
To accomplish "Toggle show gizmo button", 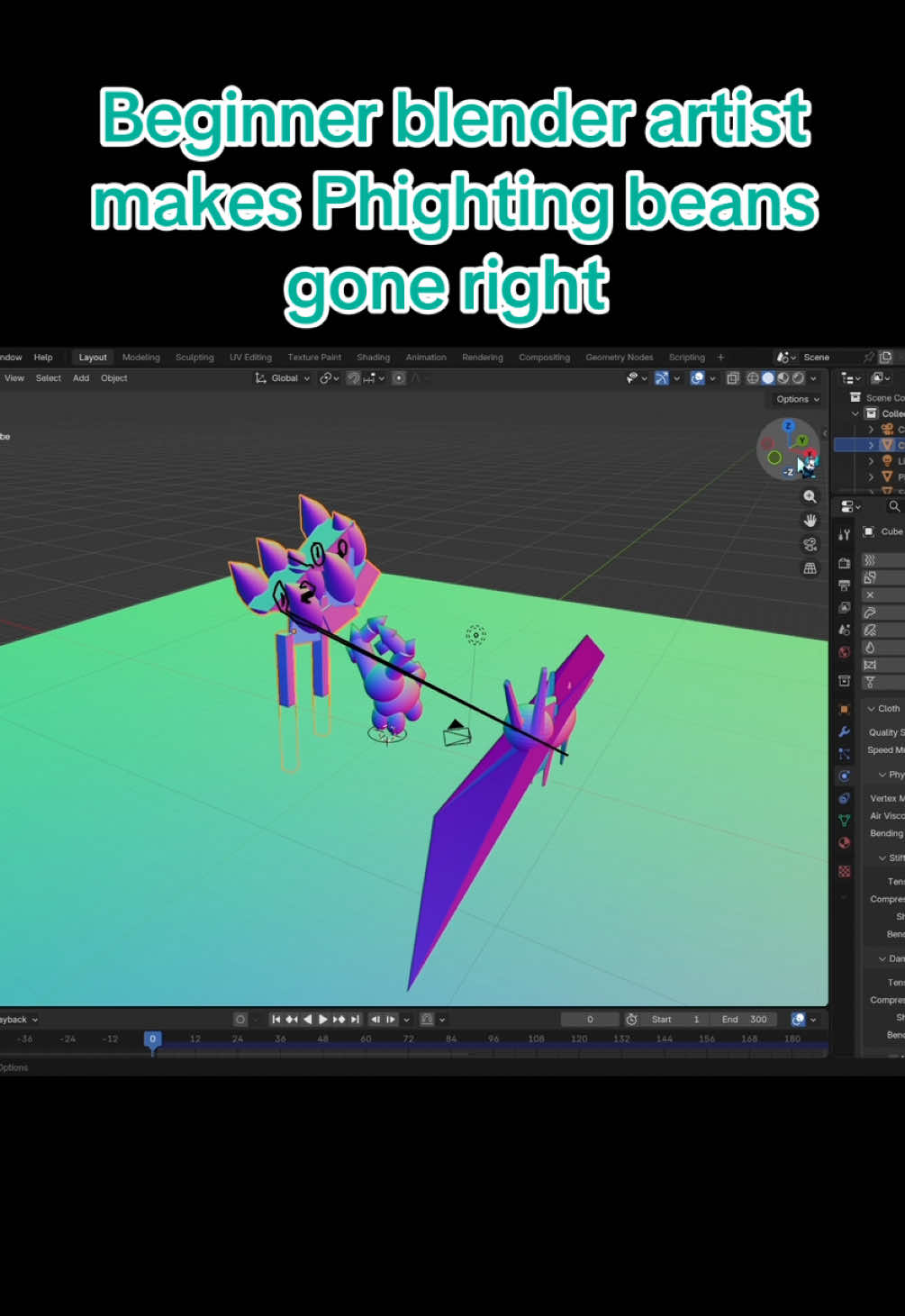I will [662, 378].
